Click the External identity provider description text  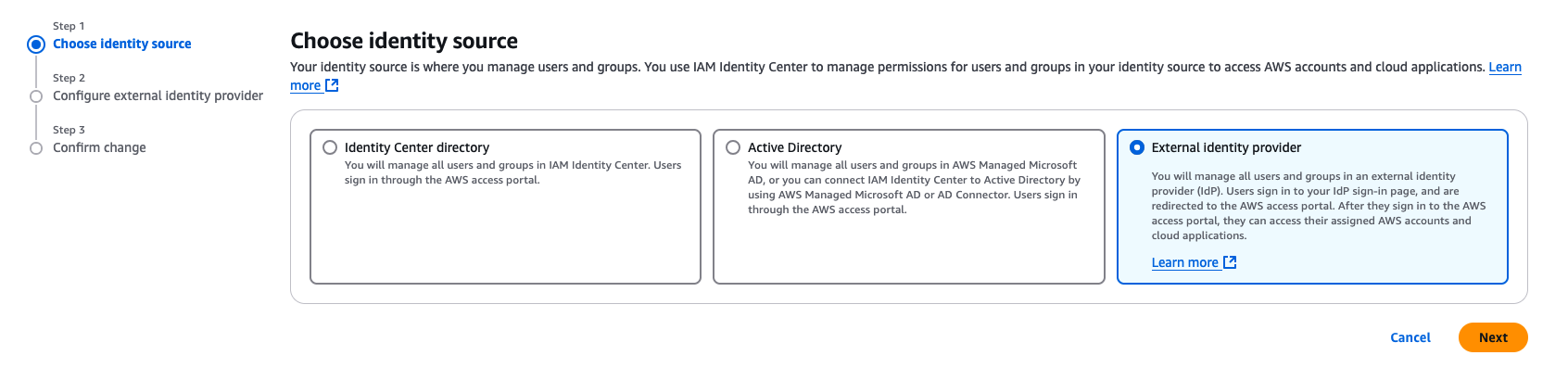[x=1318, y=206]
